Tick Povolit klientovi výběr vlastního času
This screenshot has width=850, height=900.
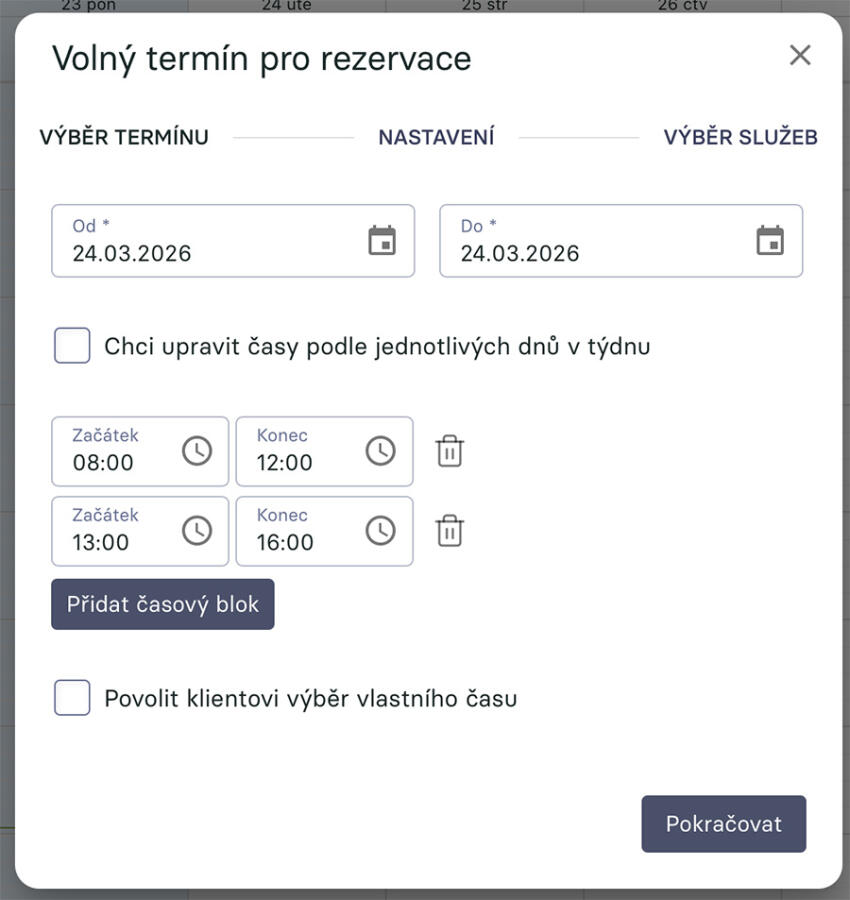click(x=72, y=698)
